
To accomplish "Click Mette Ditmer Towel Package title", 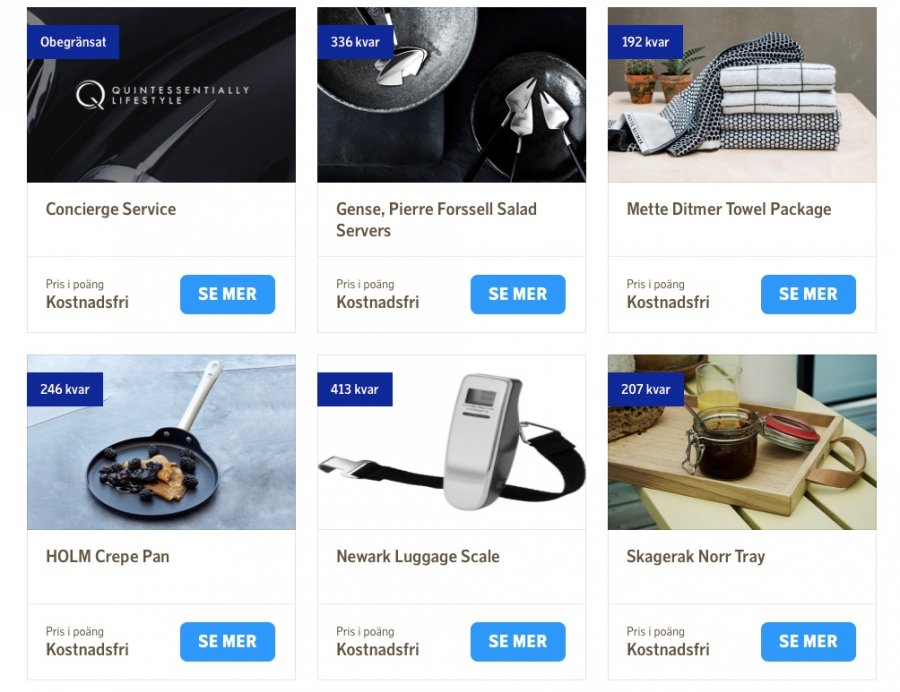I will tap(729, 209).
